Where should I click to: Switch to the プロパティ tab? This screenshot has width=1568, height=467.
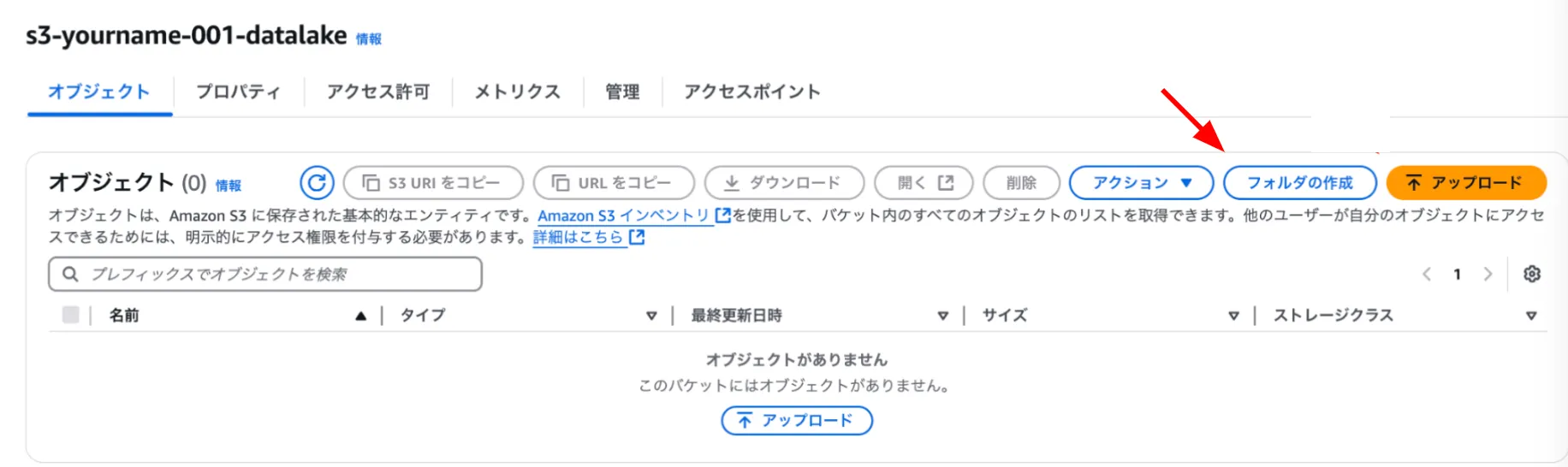[238, 92]
